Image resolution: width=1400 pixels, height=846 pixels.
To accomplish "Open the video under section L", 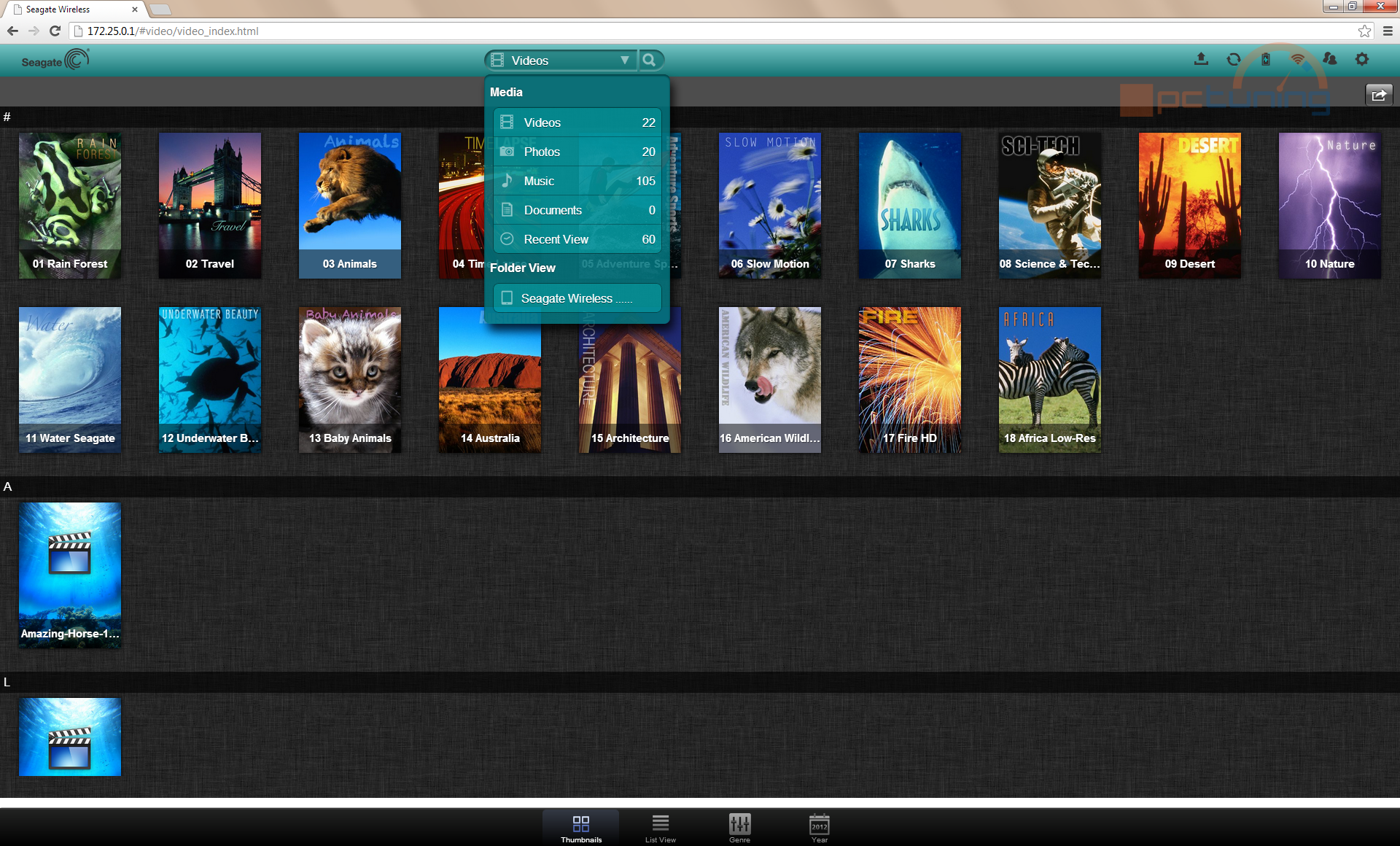I will (x=70, y=737).
